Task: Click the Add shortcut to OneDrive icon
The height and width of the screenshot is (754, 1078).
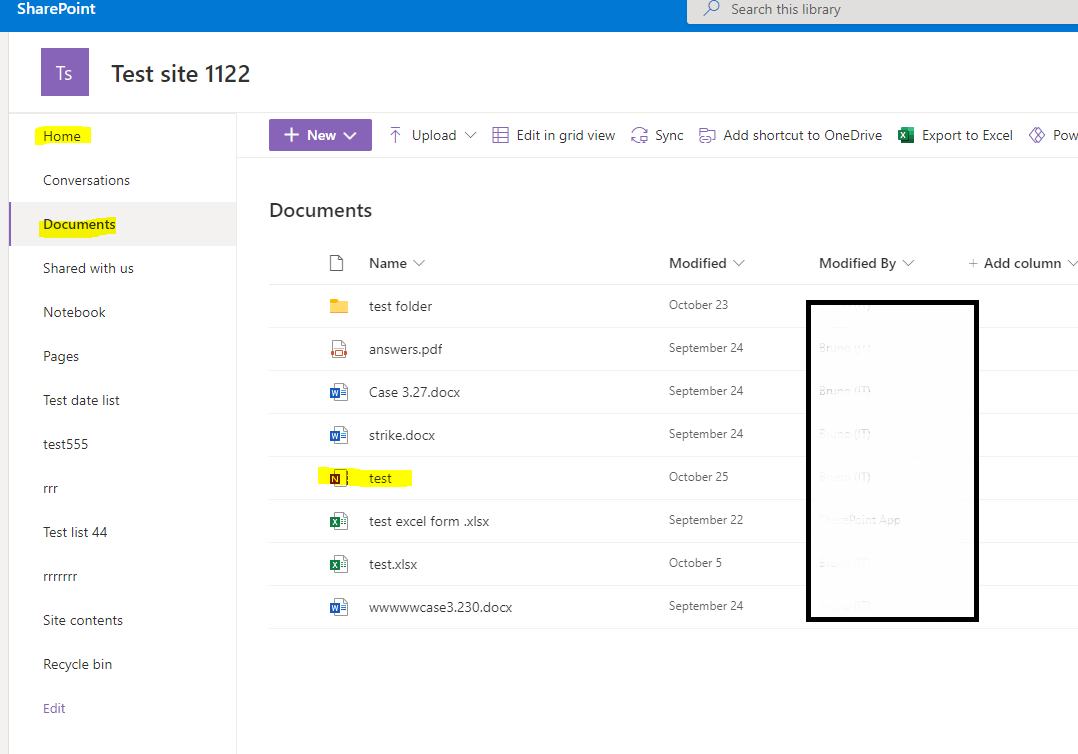Action: (x=707, y=135)
